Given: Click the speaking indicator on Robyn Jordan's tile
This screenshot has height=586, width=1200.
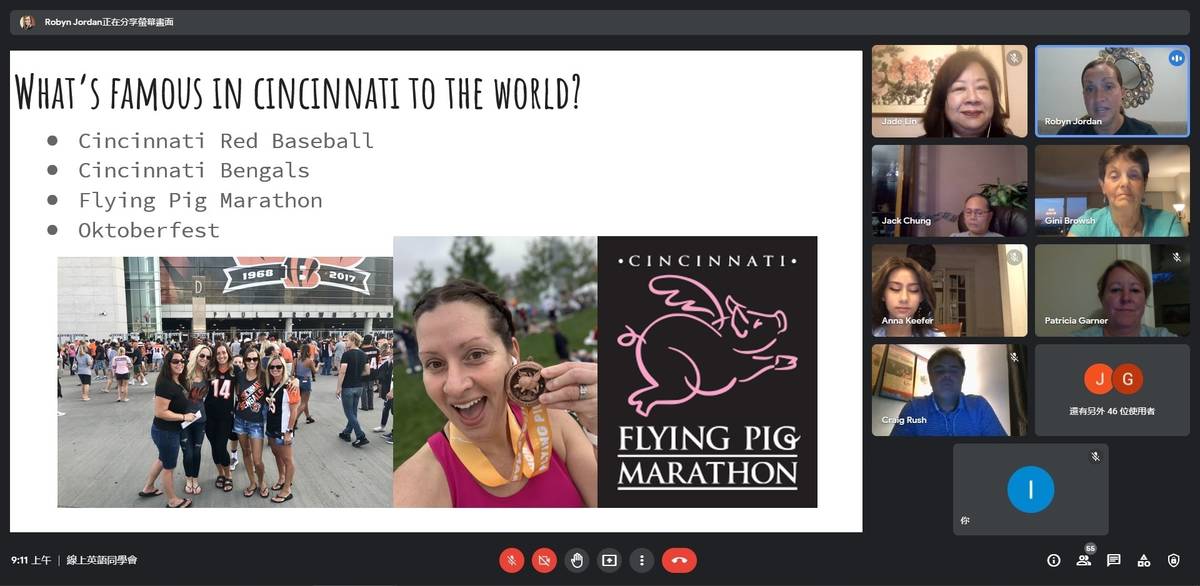Looking at the screenshot, I should pos(1176,58).
